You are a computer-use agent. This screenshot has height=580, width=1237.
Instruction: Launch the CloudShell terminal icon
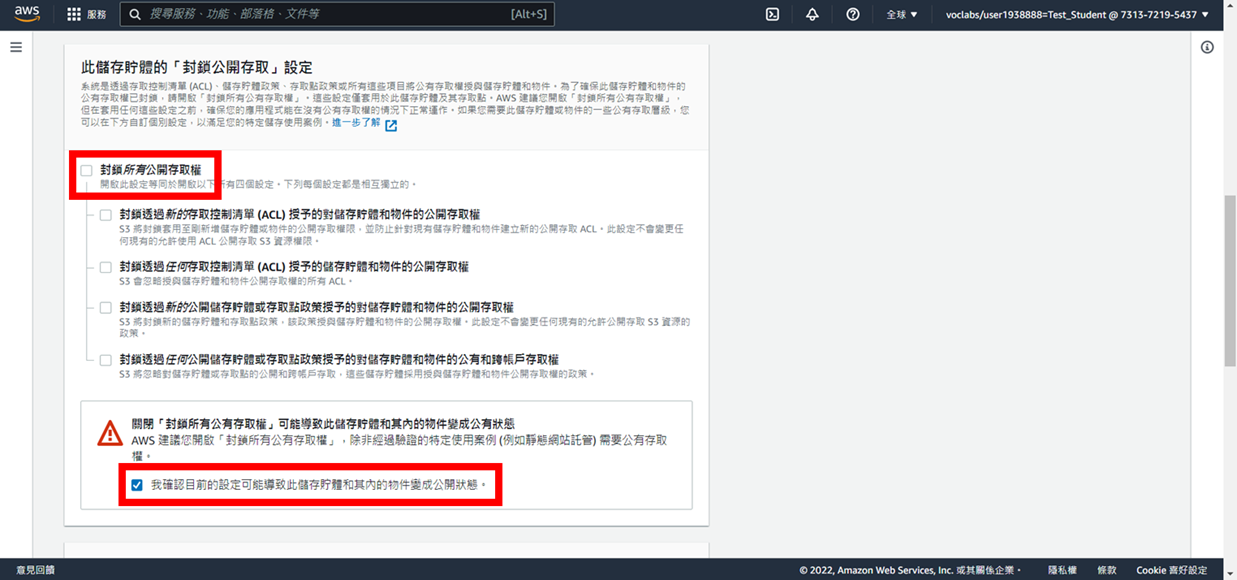point(772,14)
